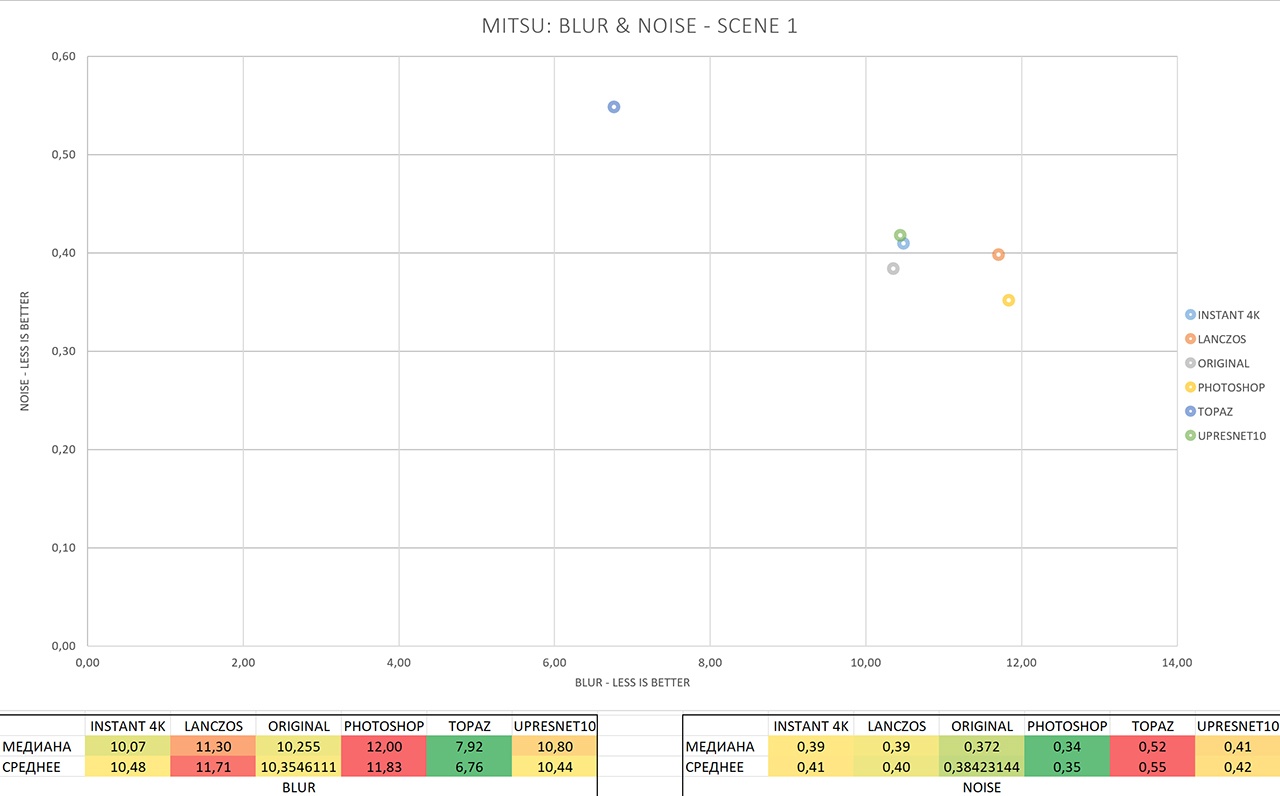Image resolution: width=1280 pixels, height=796 pixels.
Task: Select the LANCZOS orange data point in the plot
Action: coord(998,254)
